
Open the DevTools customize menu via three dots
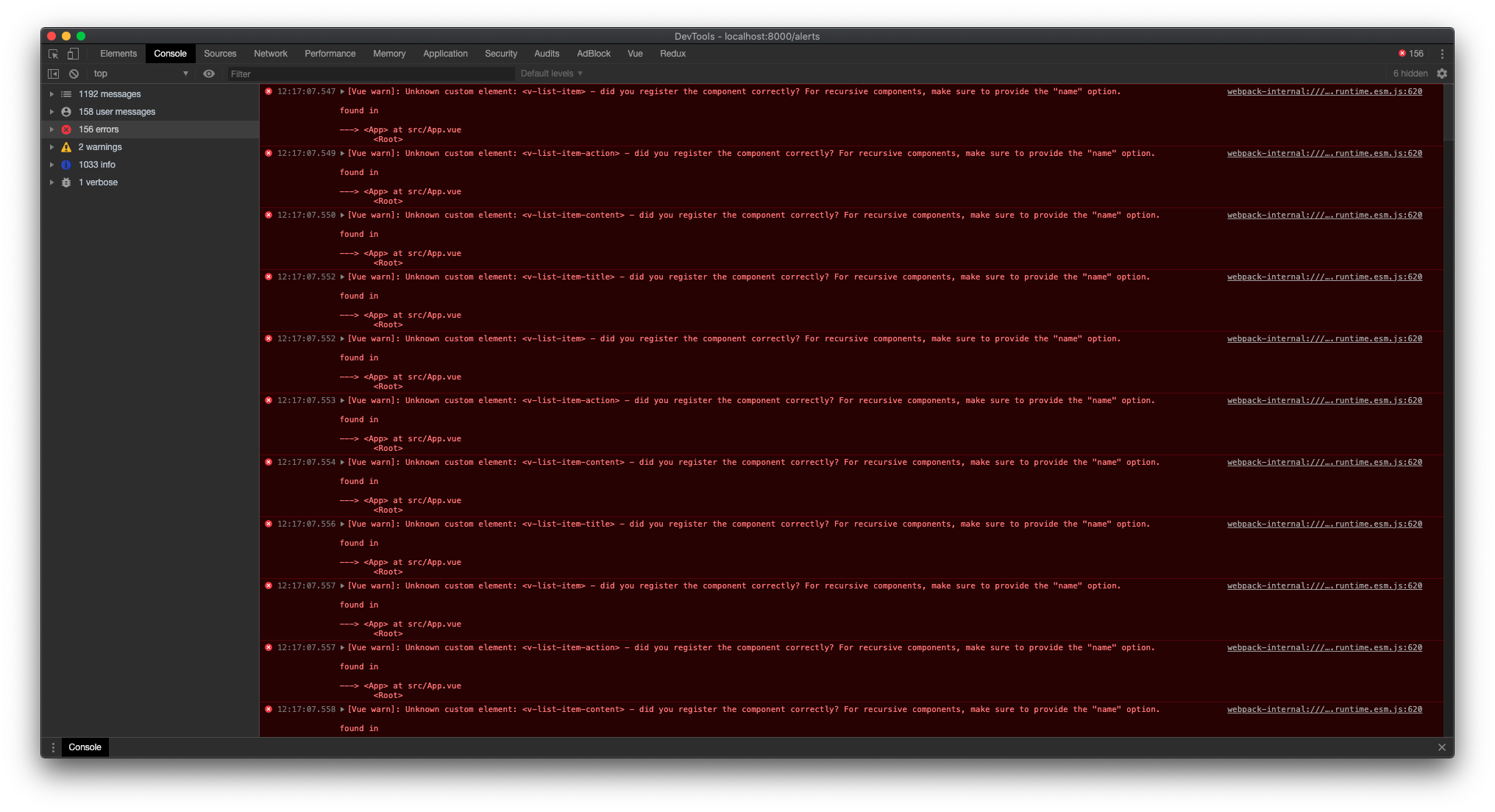1442,54
